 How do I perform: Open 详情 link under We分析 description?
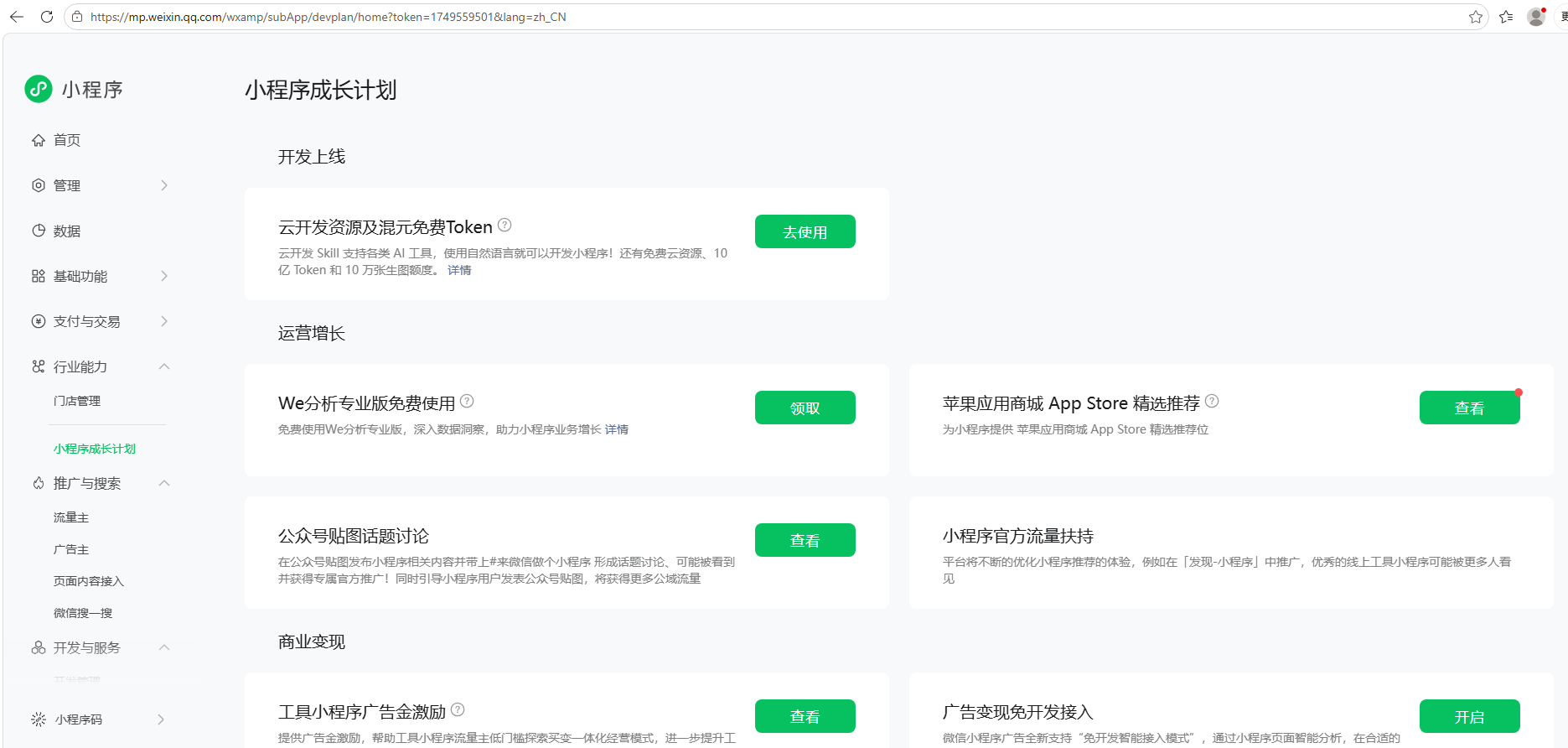pyautogui.click(x=617, y=429)
